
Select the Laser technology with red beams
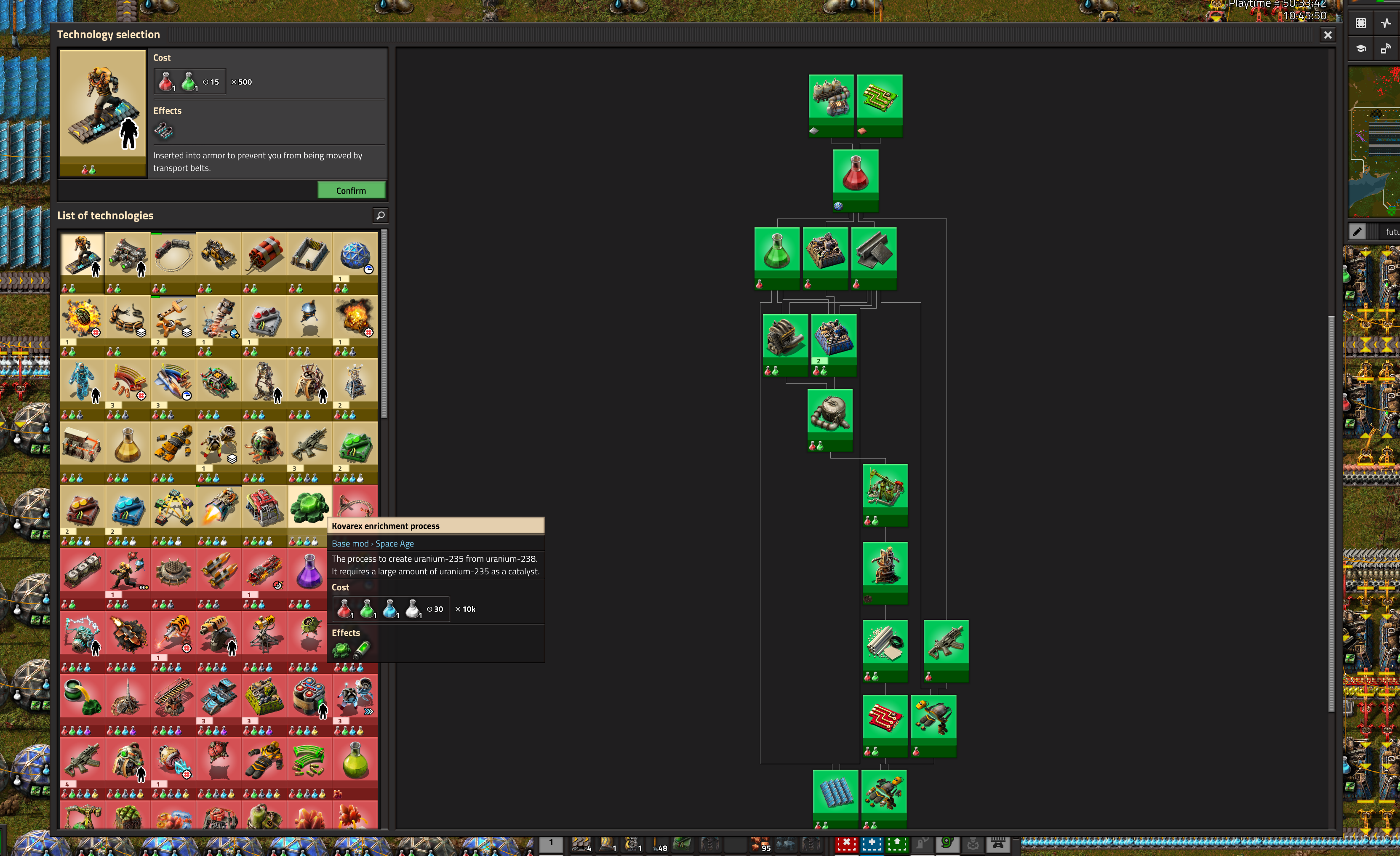(83, 452)
